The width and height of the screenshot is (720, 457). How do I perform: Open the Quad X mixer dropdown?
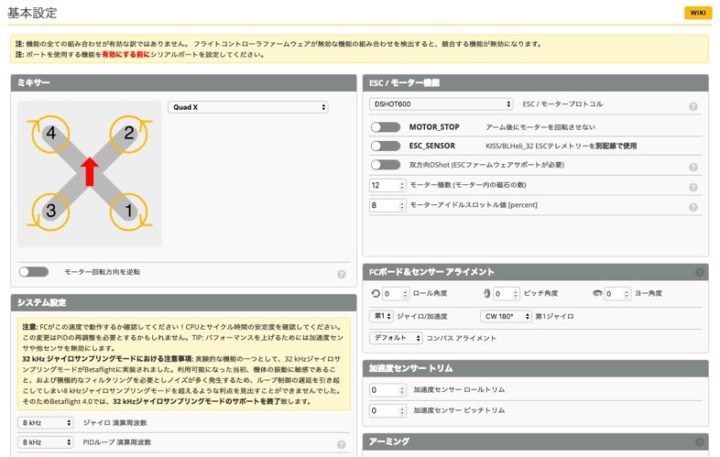(x=248, y=107)
